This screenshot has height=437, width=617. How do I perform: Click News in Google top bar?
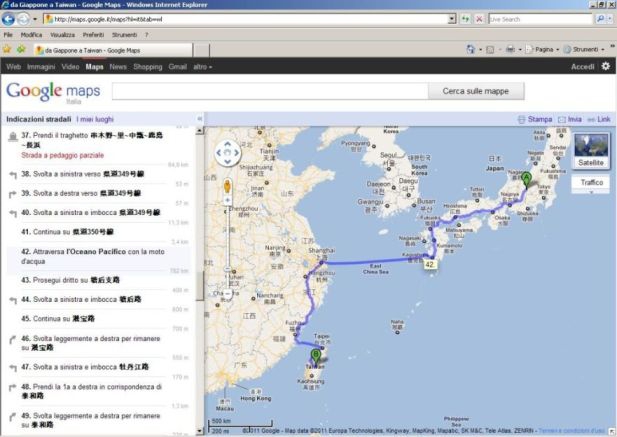coord(118,66)
